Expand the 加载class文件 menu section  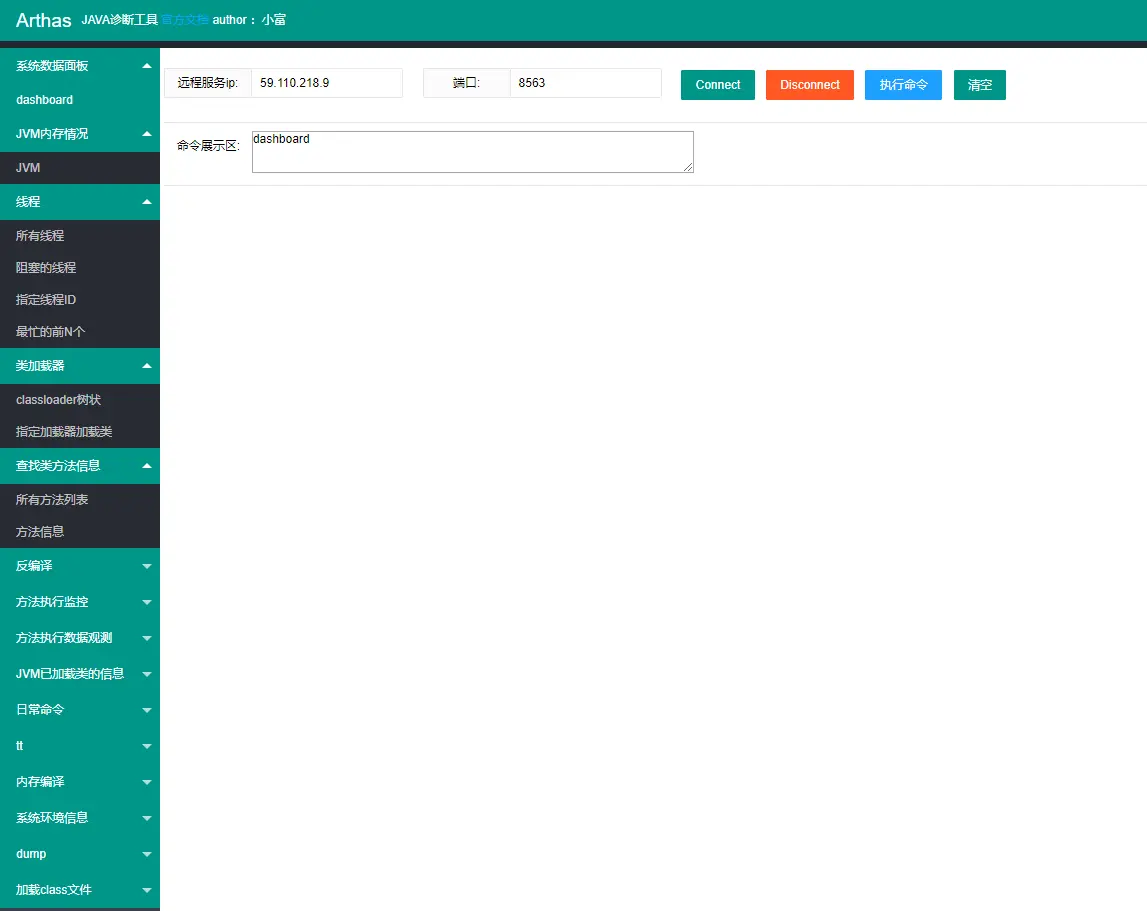(x=80, y=890)
